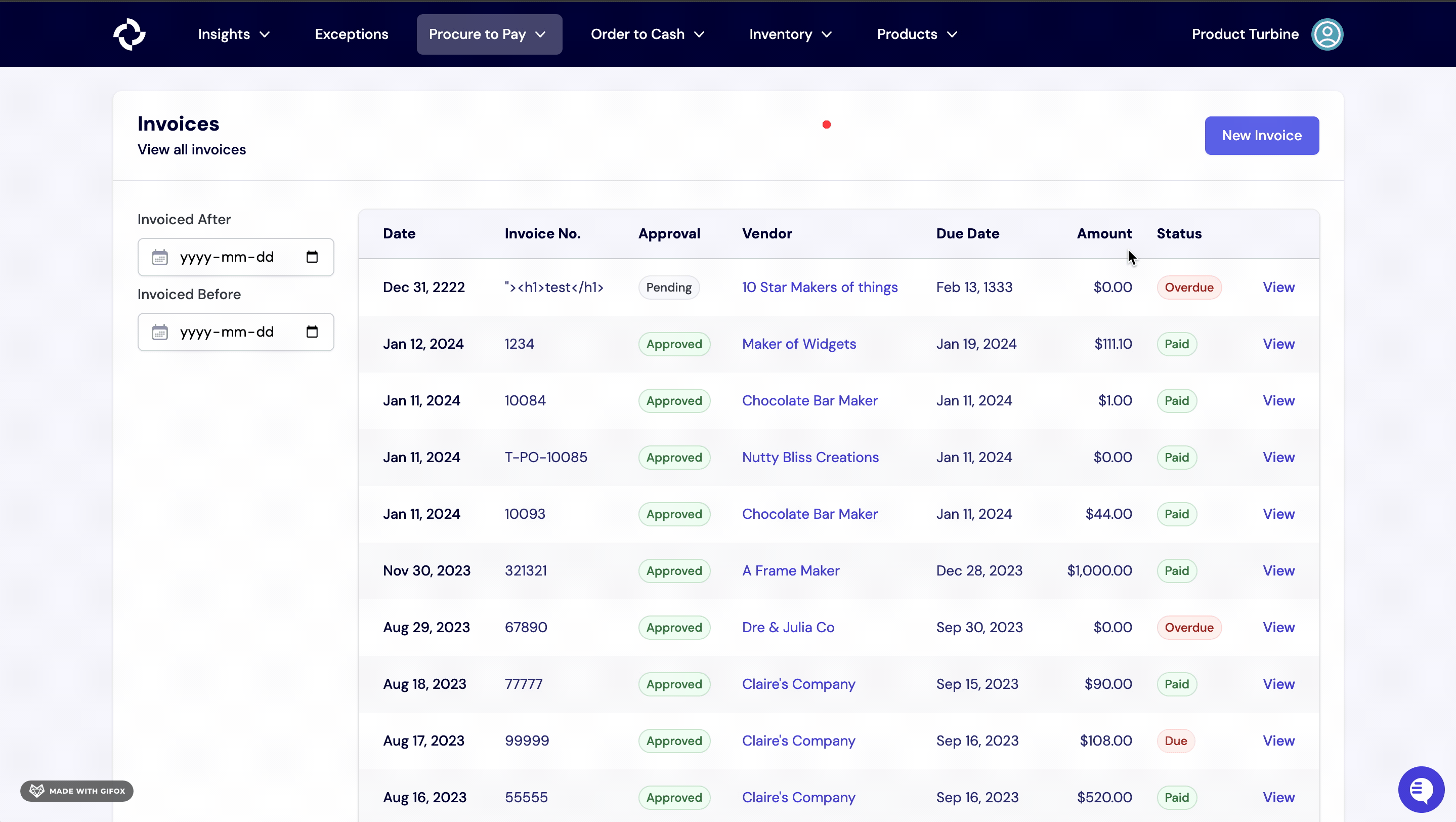Open the Order to Cash dropdown
1456x822 pixels.
tap(647, 34)
